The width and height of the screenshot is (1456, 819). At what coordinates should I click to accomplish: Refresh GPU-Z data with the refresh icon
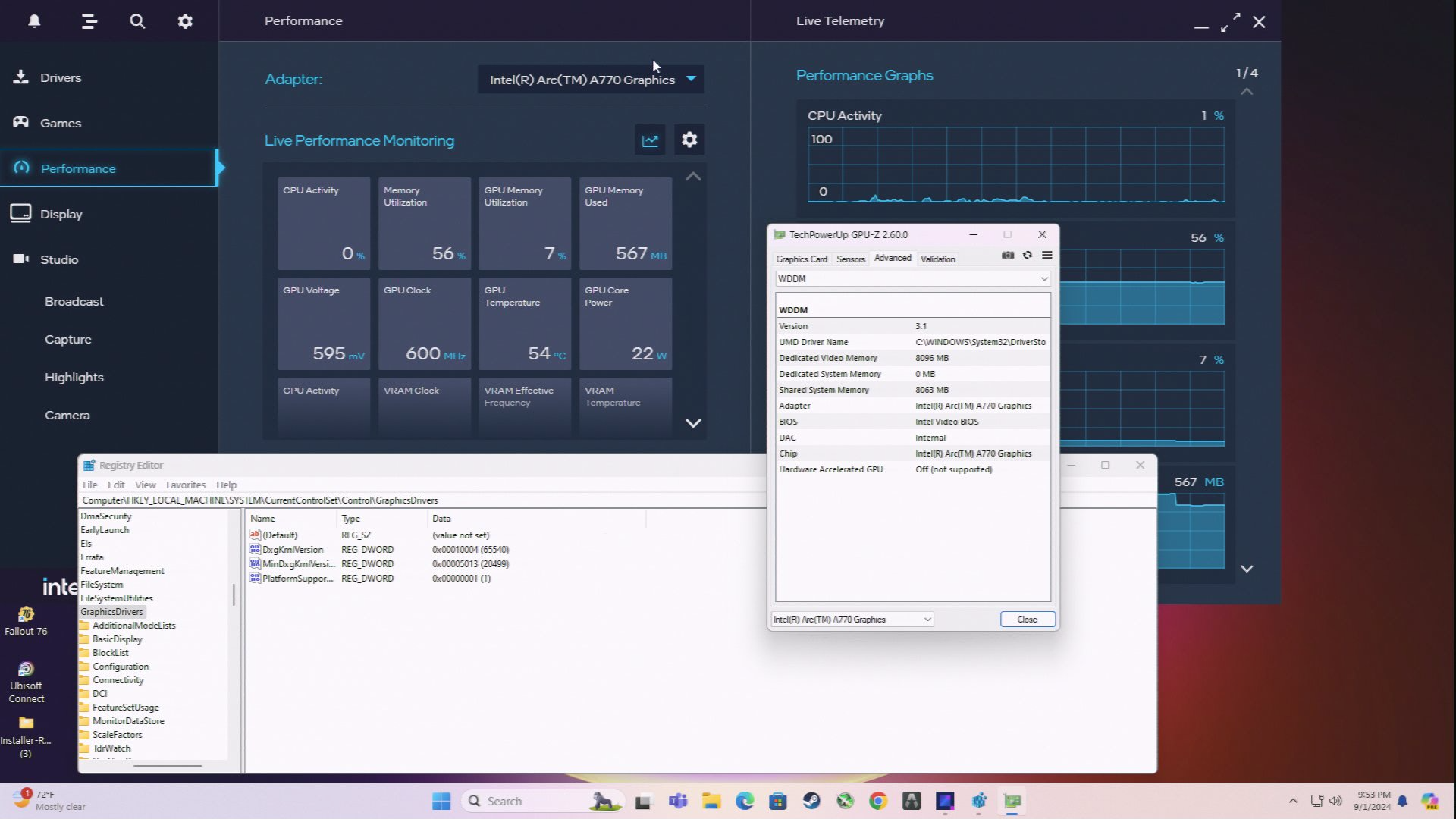pos(1027,256)
